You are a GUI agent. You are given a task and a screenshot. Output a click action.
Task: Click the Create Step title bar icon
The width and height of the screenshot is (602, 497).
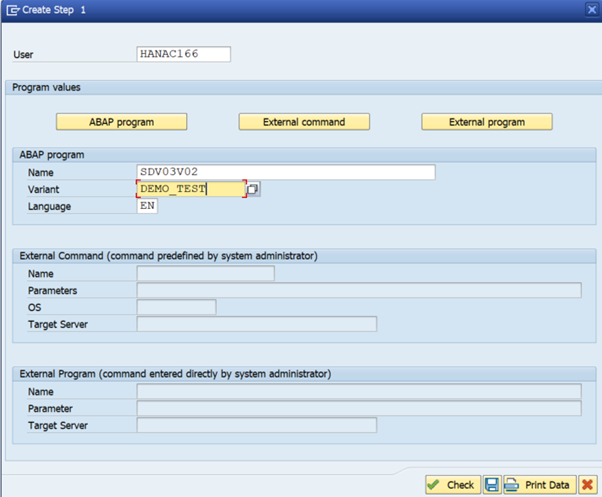pos(13,10)
